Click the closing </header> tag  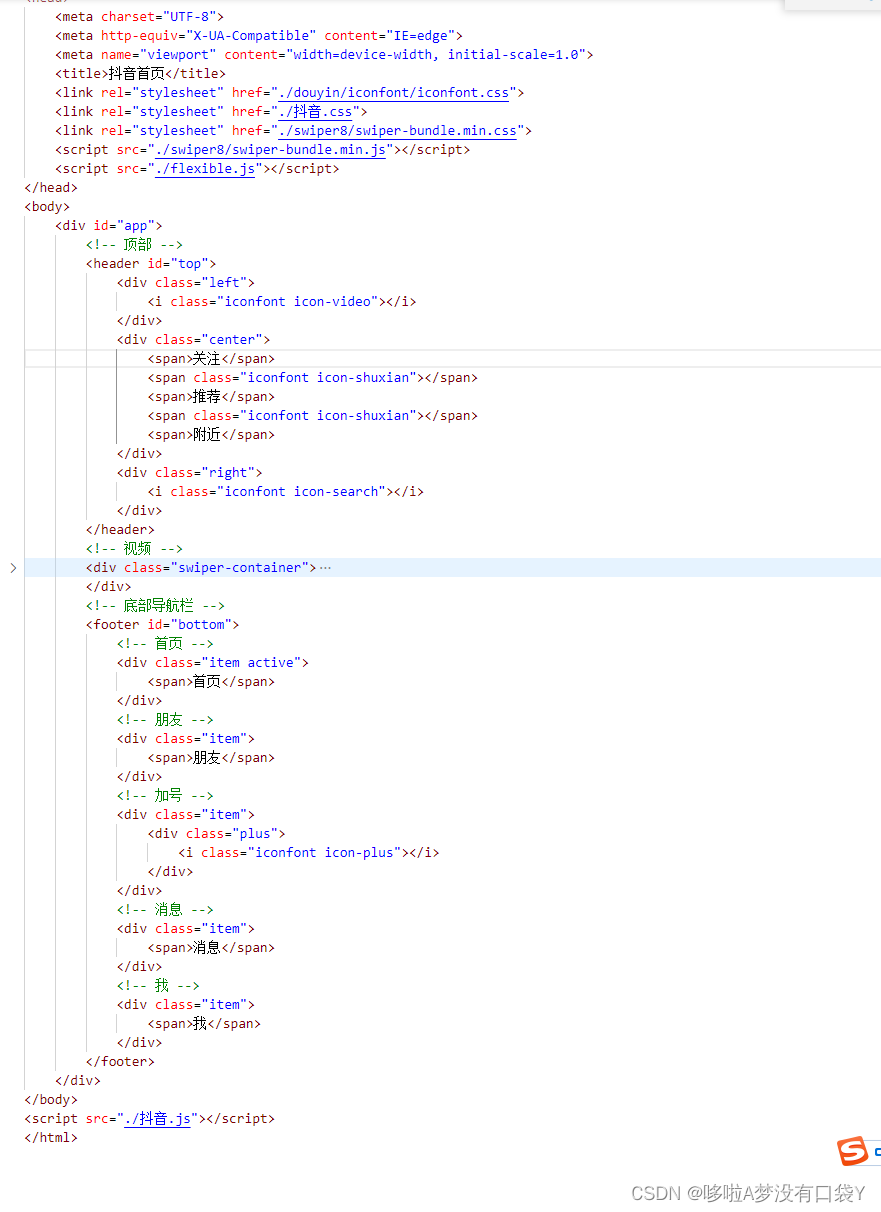coord(120,530)
